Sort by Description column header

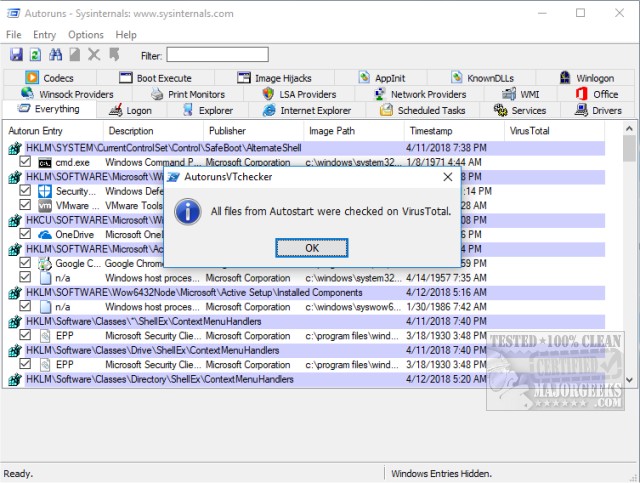click(x=153, y=131)
